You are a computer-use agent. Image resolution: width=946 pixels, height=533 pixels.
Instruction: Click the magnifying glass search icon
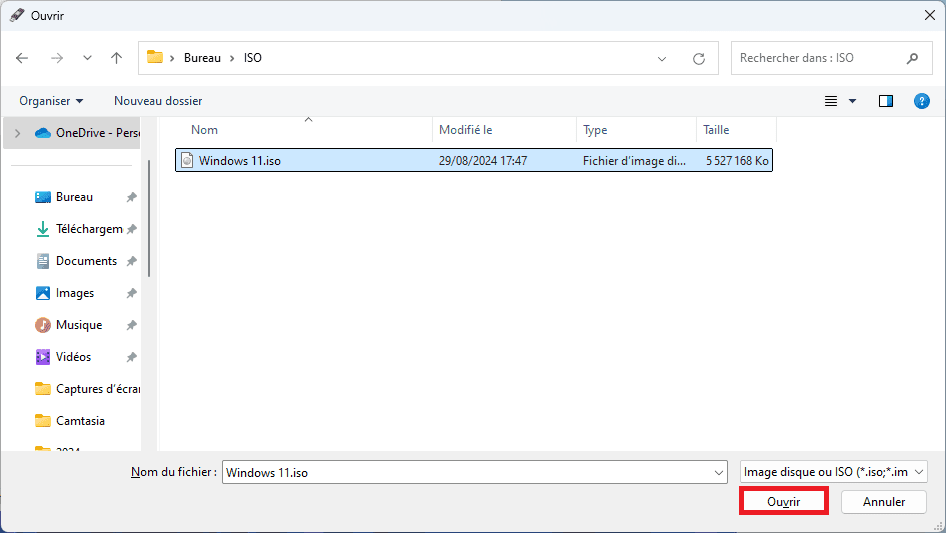[912, 58]
